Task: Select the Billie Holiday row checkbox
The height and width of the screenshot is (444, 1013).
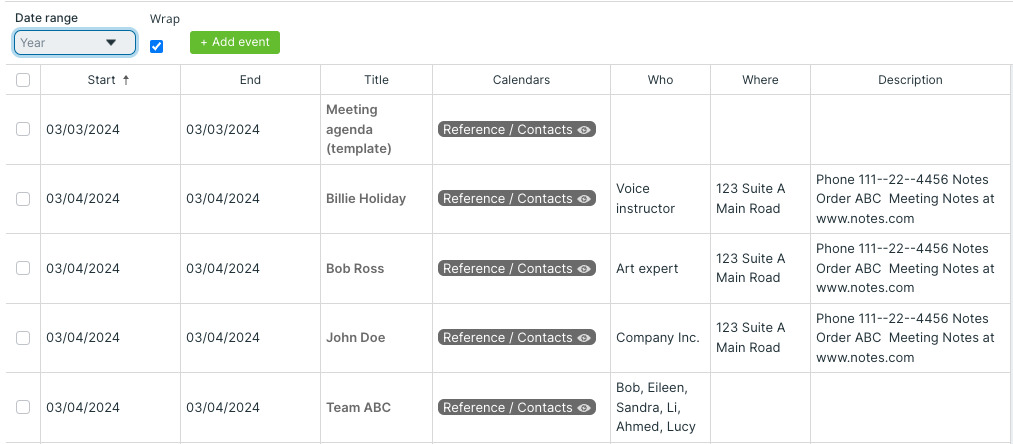Action: (23, 199)
